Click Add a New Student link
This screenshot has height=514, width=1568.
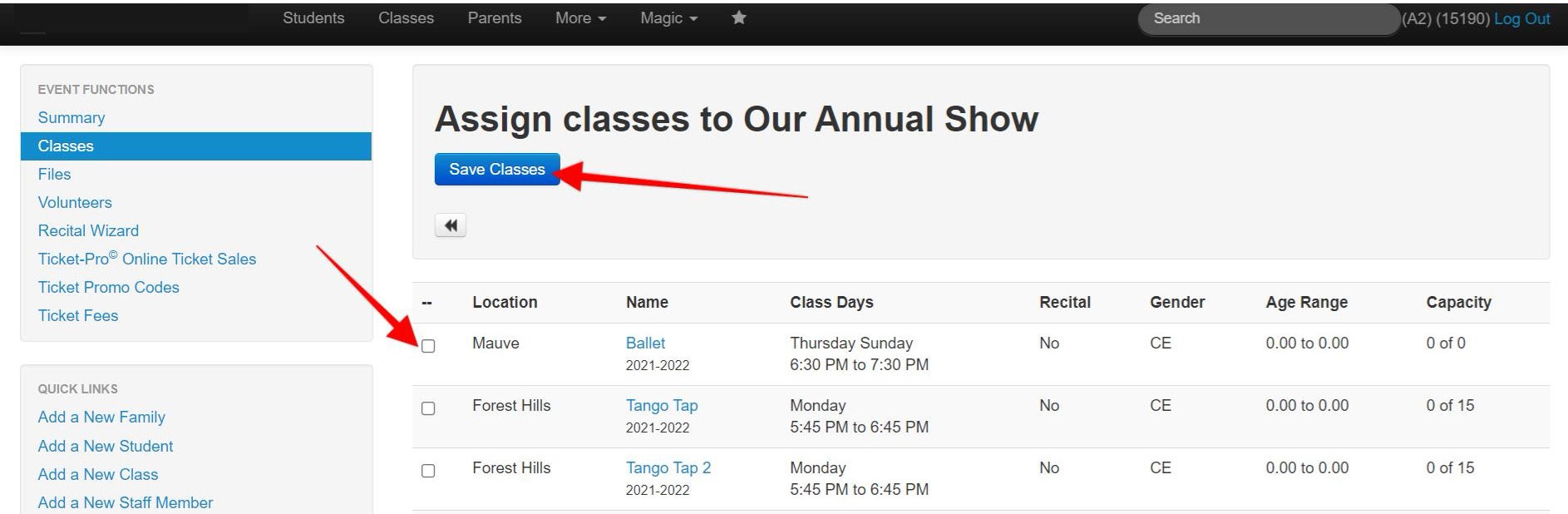(106, 446)
